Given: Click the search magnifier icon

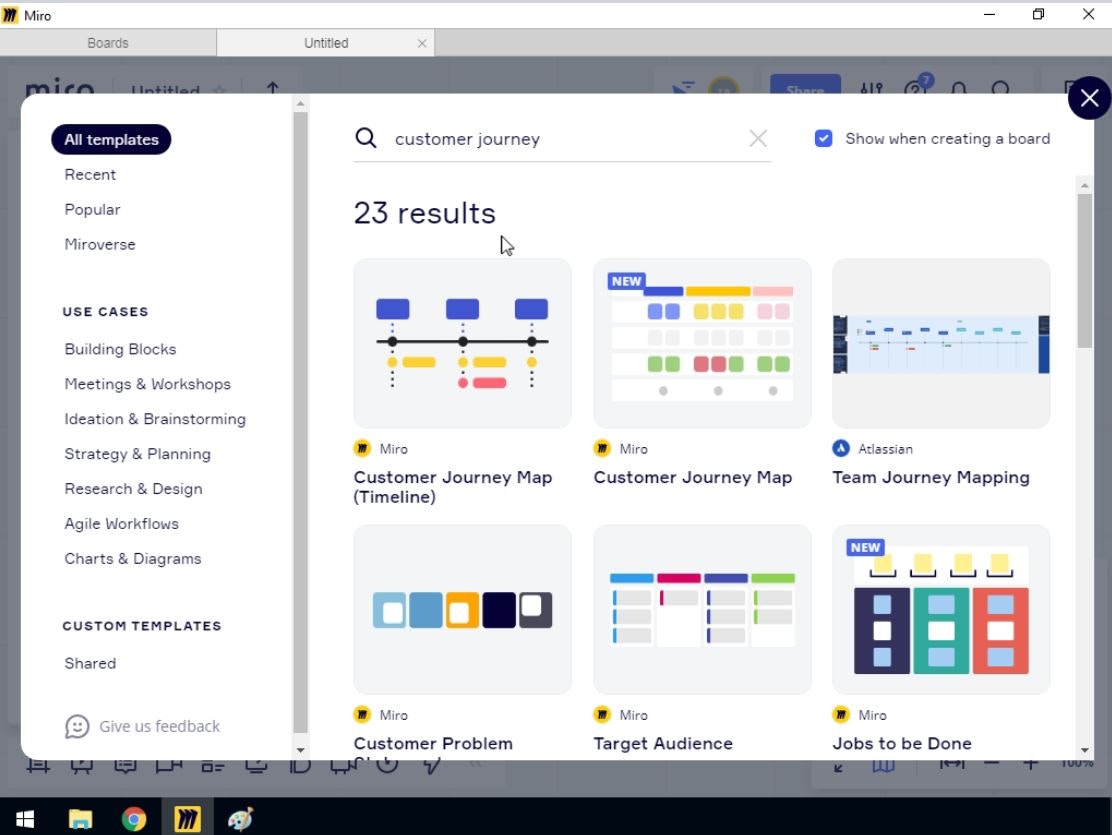Looking at the screenshot, I should tap(366, 138).
